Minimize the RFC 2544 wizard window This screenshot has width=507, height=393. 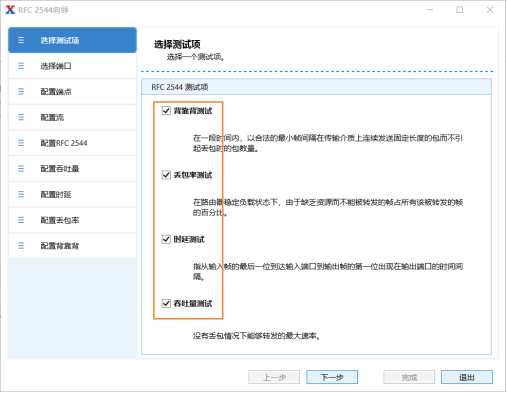click(430, 10)
